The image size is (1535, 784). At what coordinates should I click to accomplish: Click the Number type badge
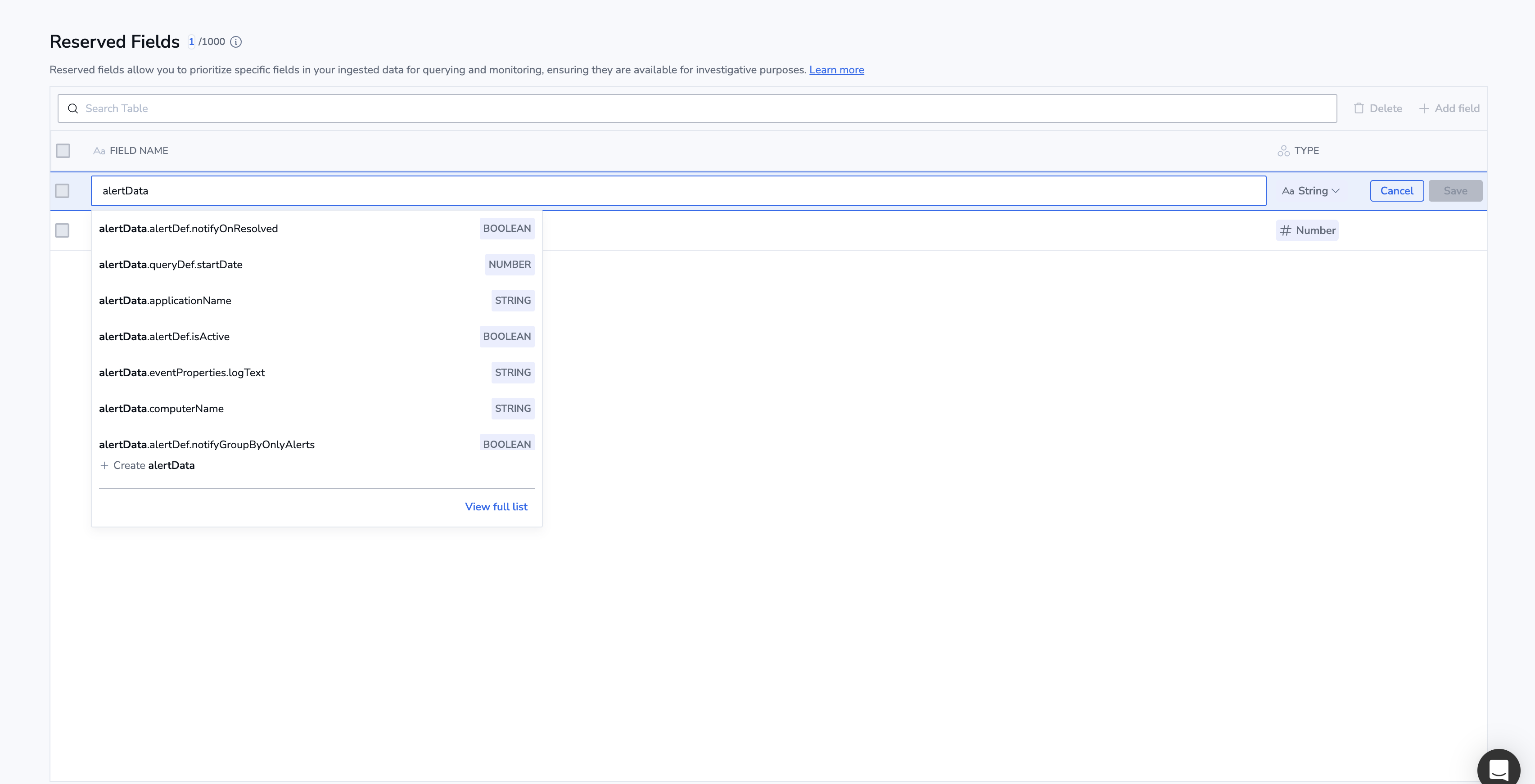point(1307,230)
